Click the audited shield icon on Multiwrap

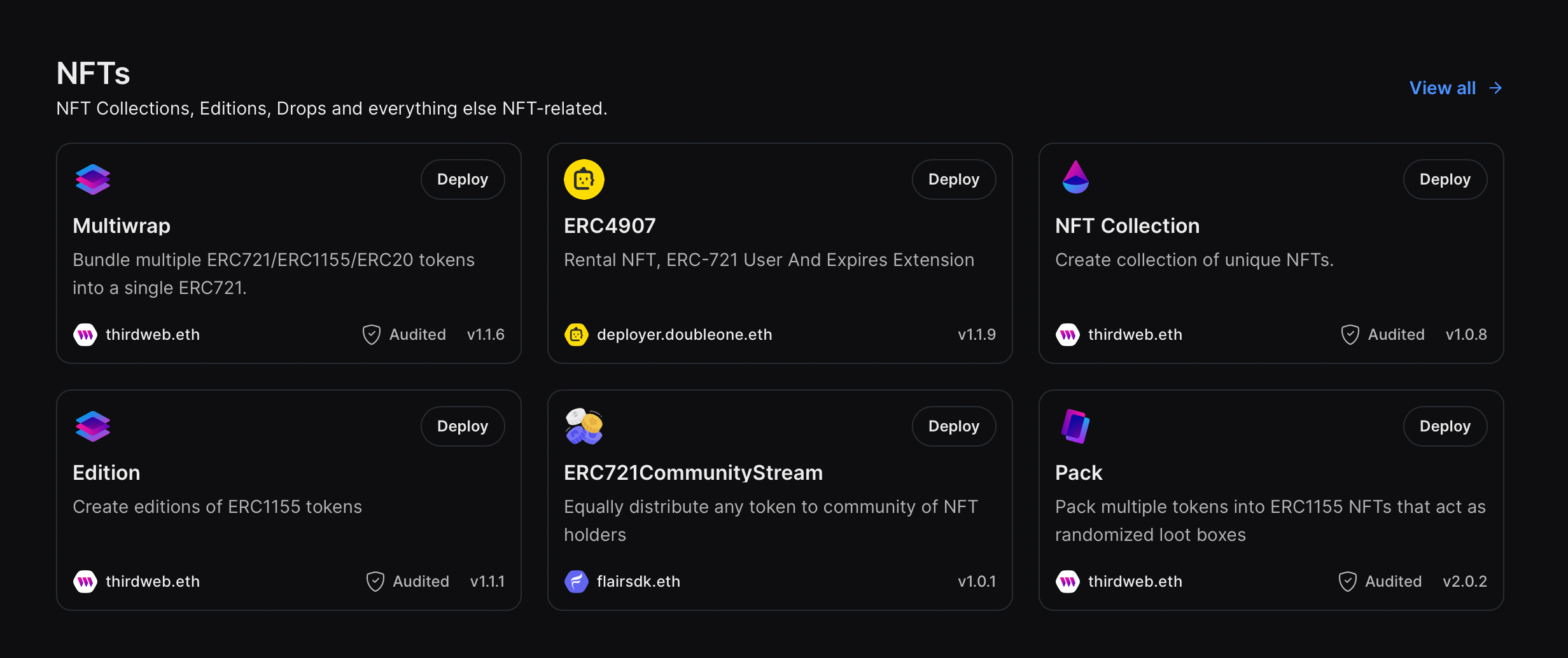[x=371, y=334]
